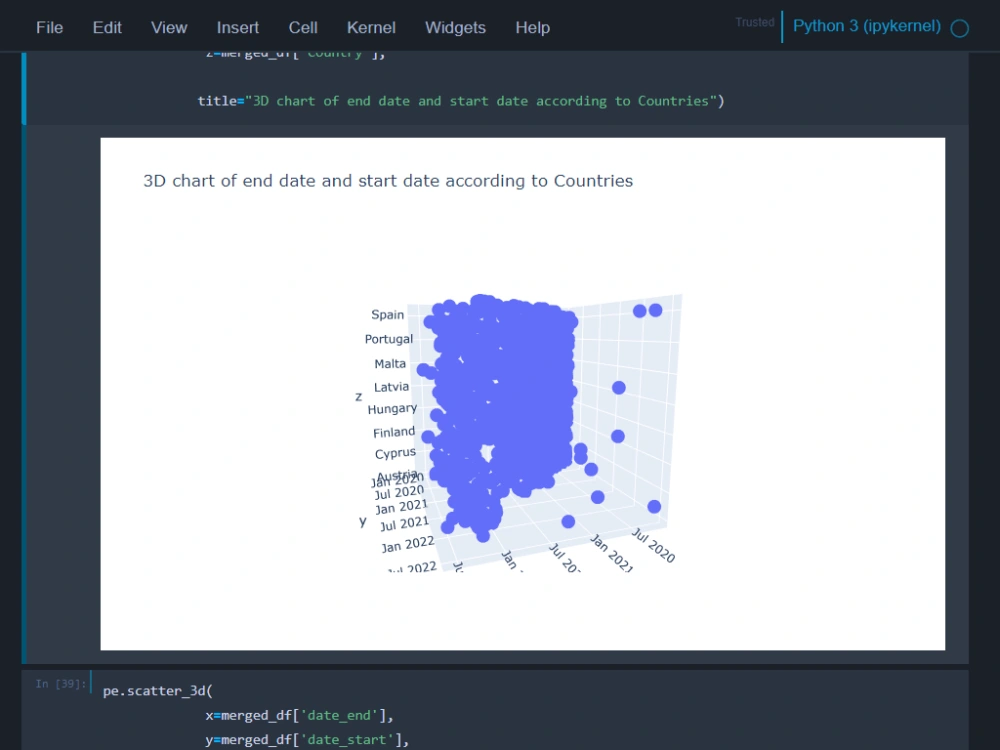Image resolution: width=1000 pixels, height=750 pixels.
Task: Click the Spain axis label on the chart
Action: click(x=387, y=314)
